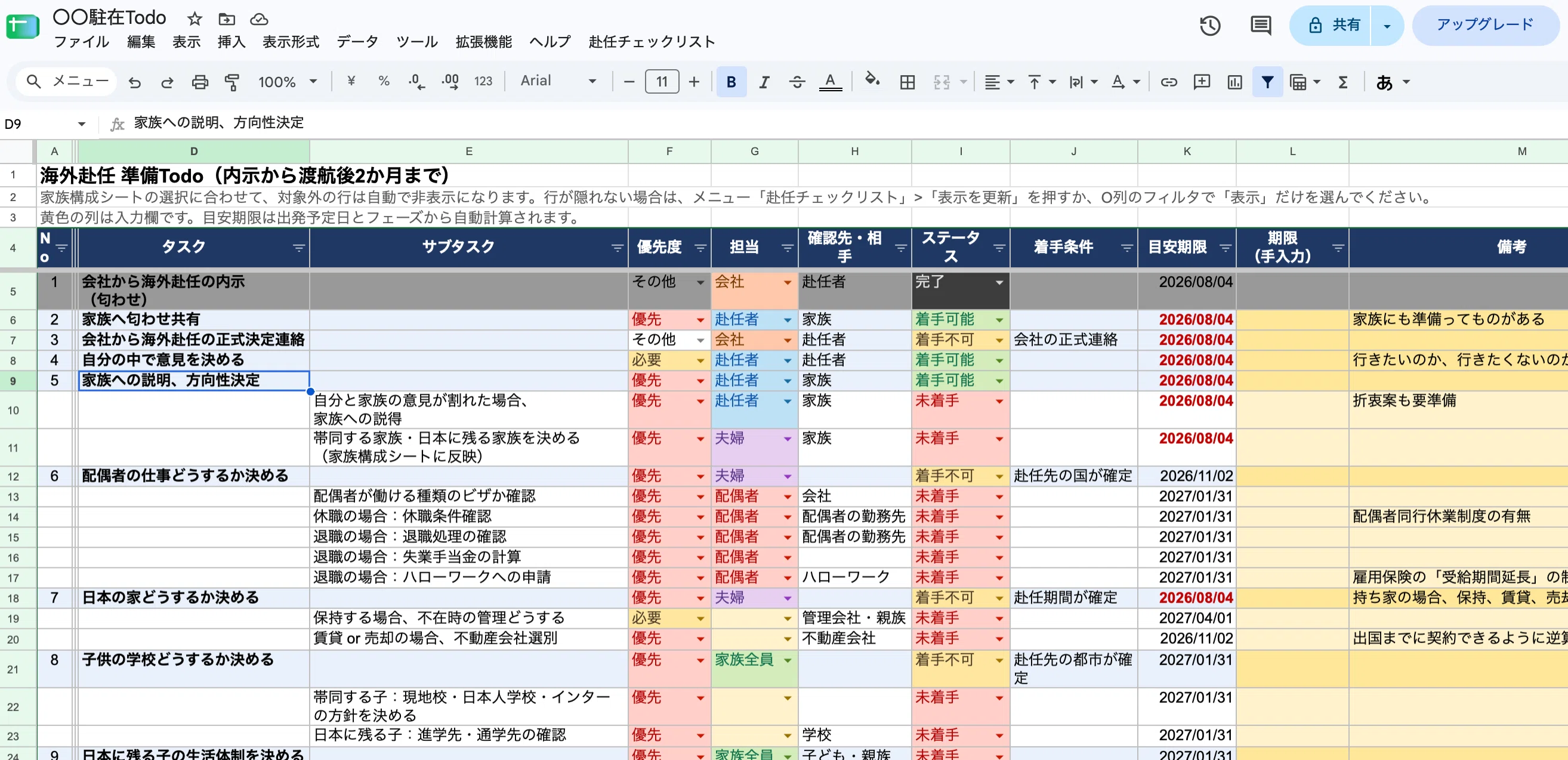Image resolution: width=1568 pixels, height=760 pixels.
Task: Open the ファイル menu
Action: coord(81,42)
